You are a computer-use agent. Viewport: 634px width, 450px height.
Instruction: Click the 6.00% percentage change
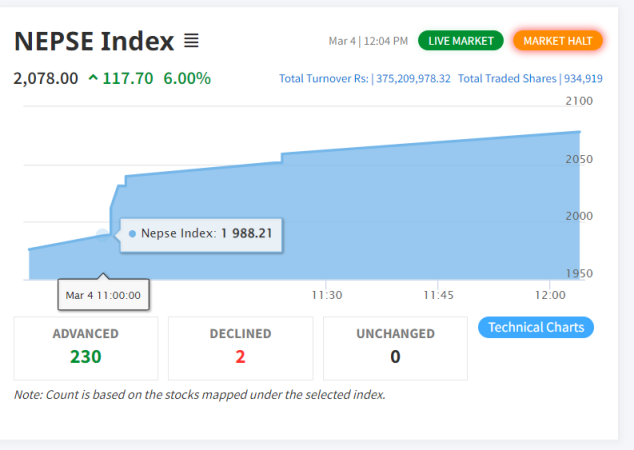click(x=187, y=78)
